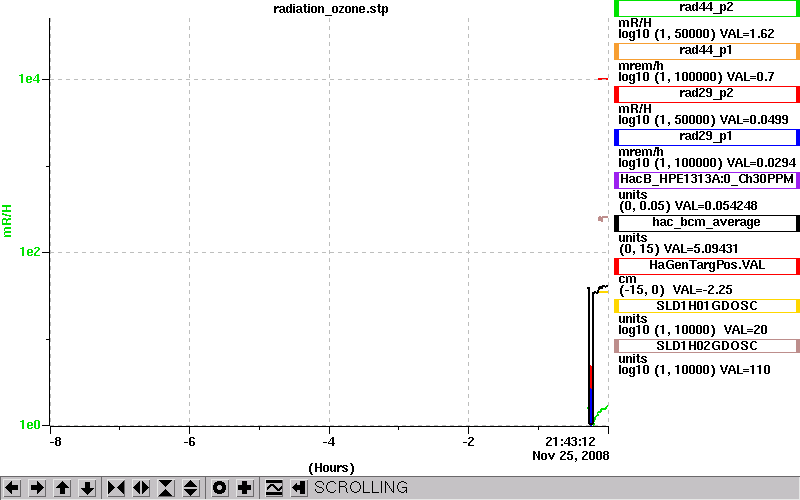This screenshot has width=800, height=500.
Task: Click the Nov 25, 2008 date label
Action: click(571, 456)
